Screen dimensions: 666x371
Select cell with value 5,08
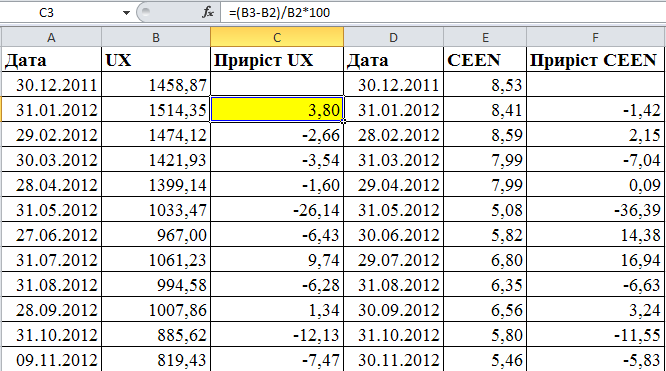click(485, 210)
